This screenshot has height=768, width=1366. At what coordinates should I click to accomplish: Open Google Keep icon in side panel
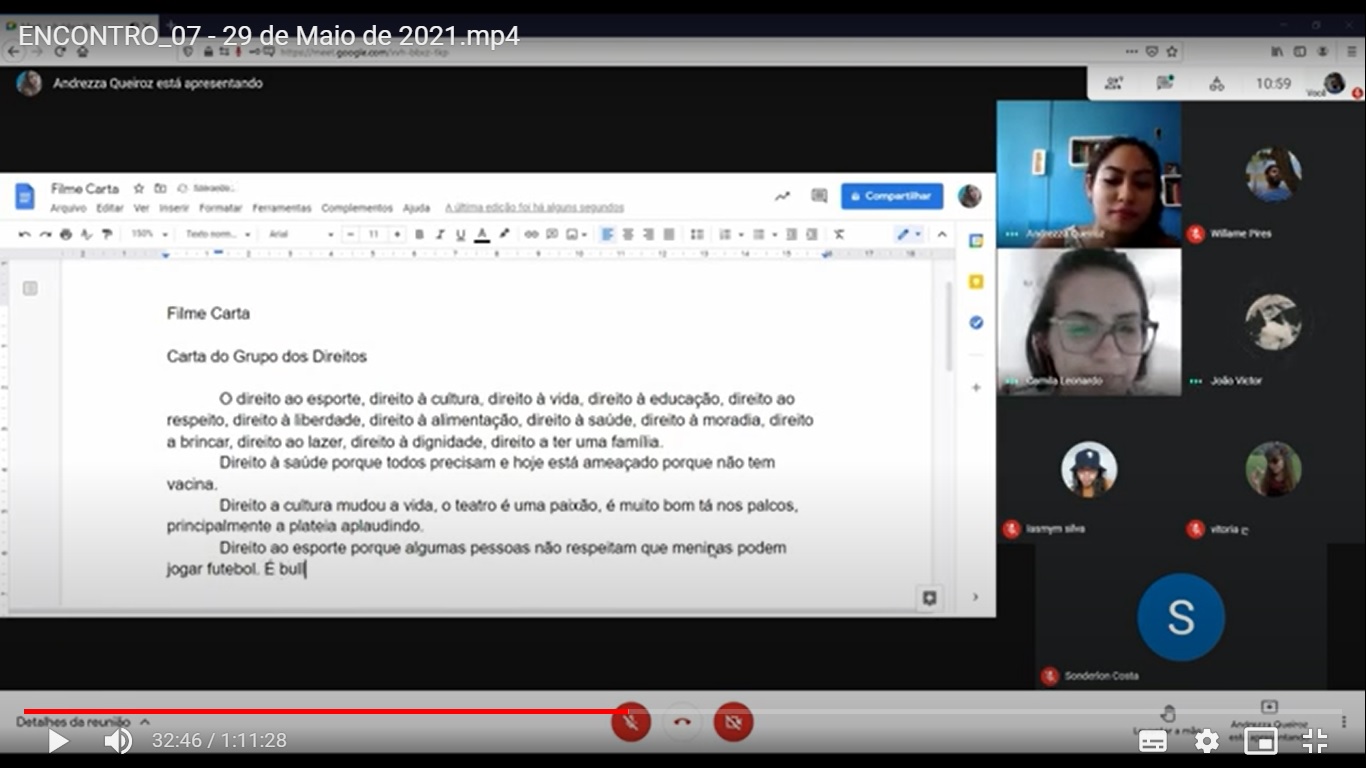click(976, 282)
